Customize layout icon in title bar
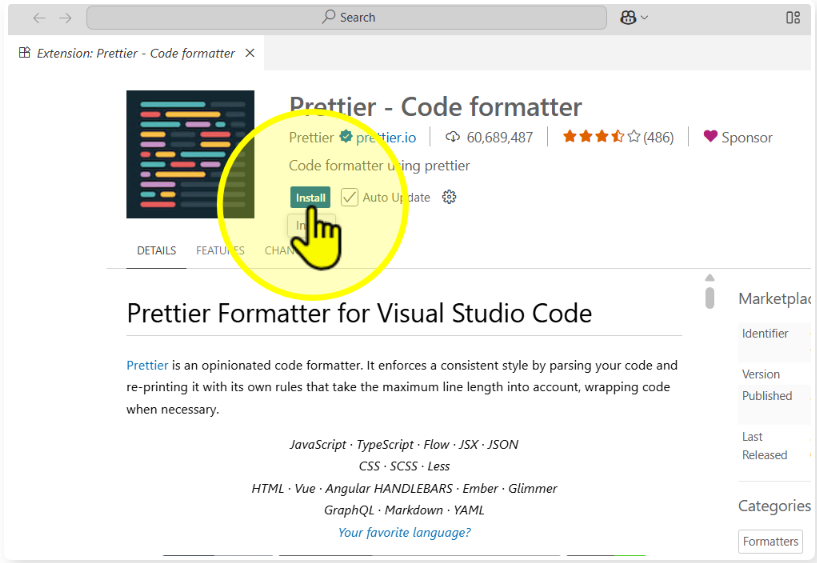 click(793, 18)
